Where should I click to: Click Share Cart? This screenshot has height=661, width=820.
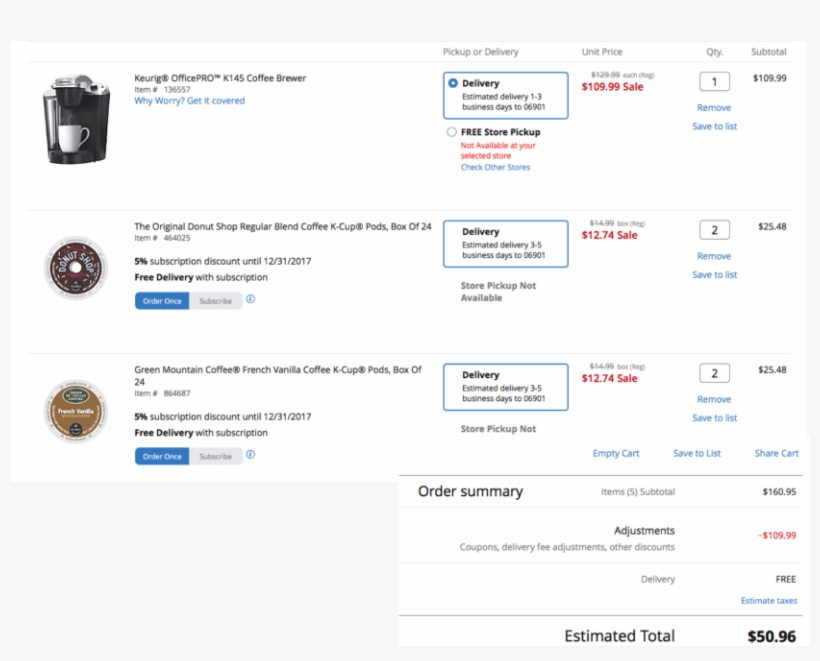(x=776, y=453)
